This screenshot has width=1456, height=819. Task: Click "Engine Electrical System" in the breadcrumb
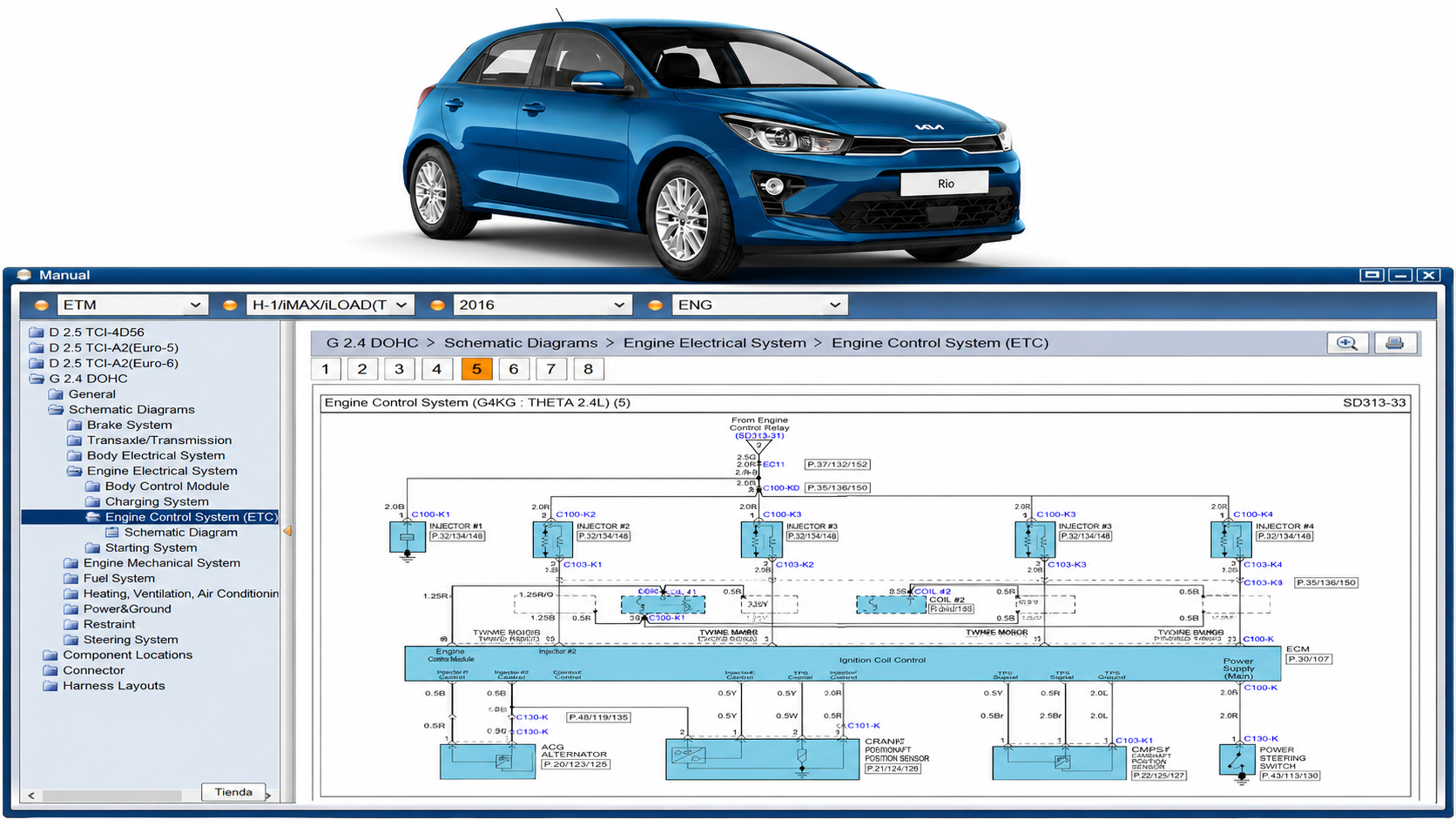(715, 343)
